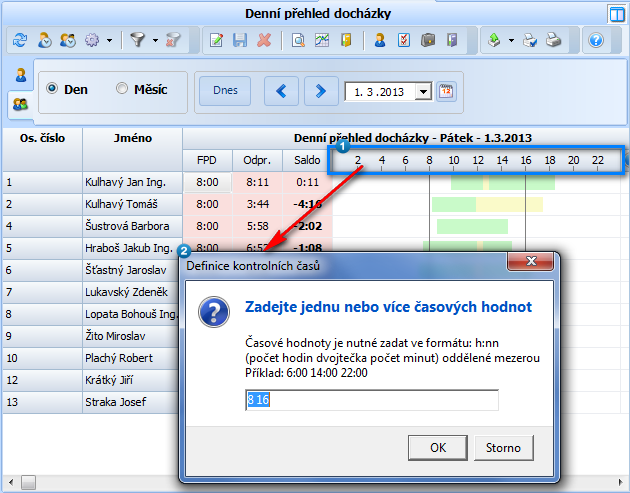Expand the filter funnel dropdown arrow

pyautogui.click(x=155, y=40)
